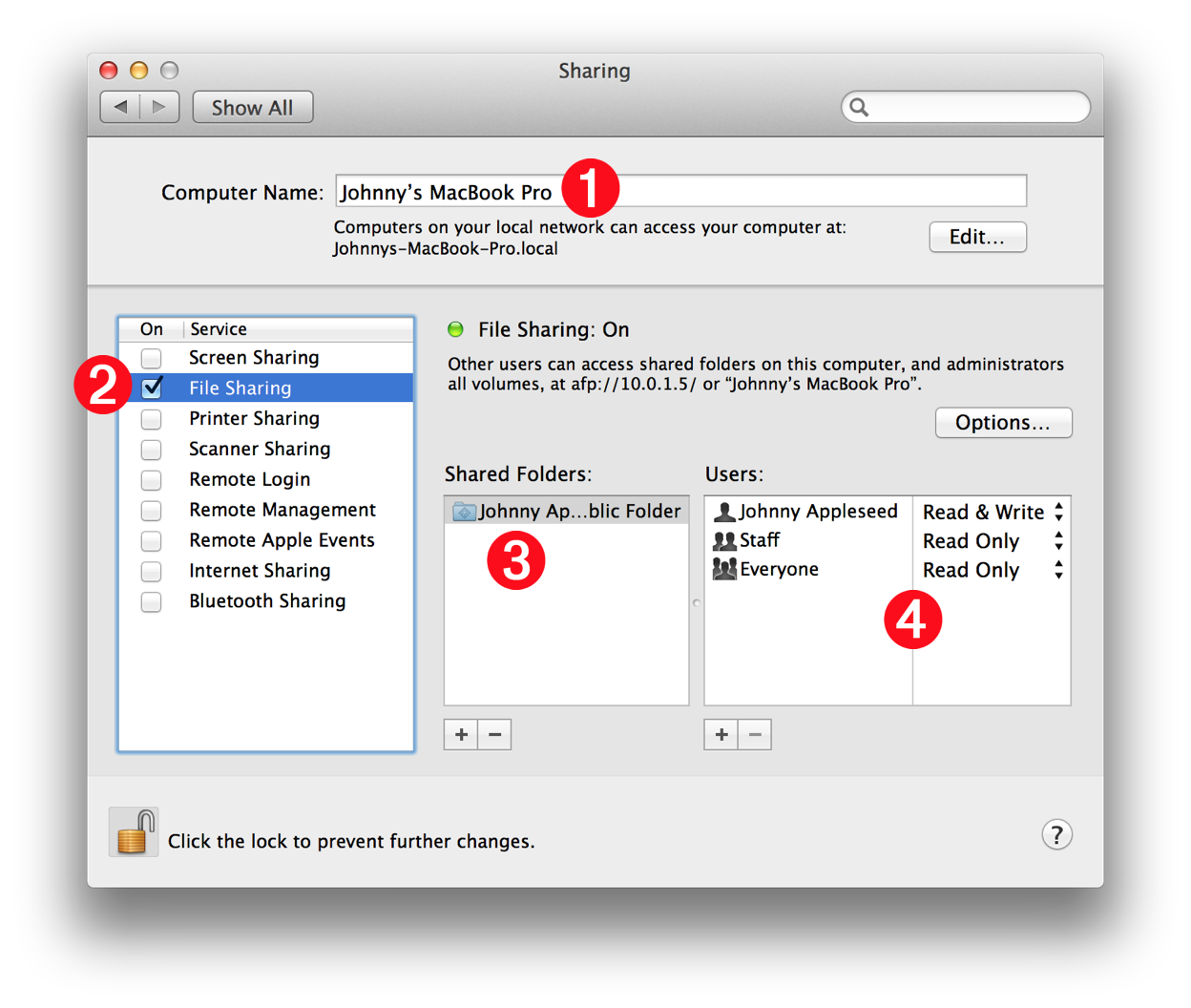Click the open padlock icon
The image size is (1191, 1008).
[x=134, y=832]
